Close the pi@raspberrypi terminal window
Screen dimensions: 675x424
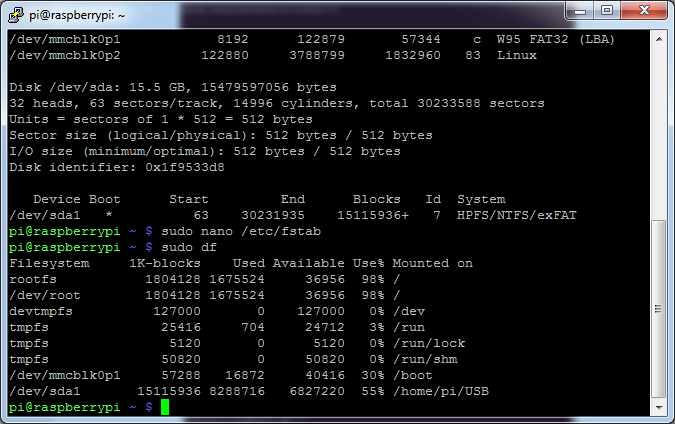pyautogui.click(x=641, y=11)
